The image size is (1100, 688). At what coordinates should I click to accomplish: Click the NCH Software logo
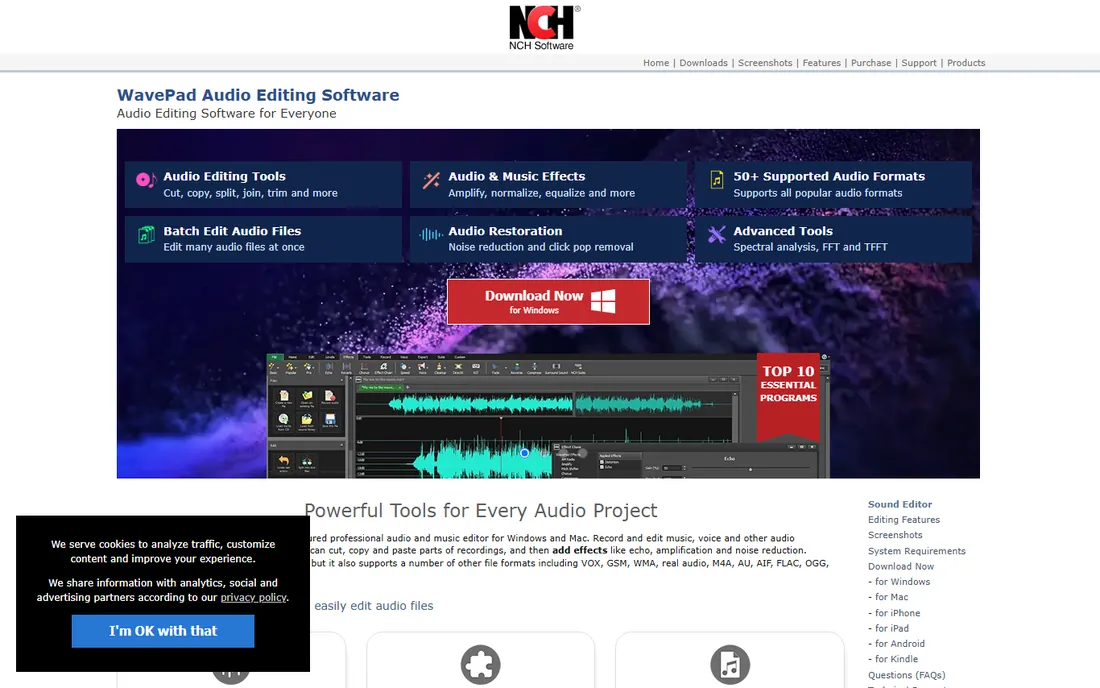(543, 28)
